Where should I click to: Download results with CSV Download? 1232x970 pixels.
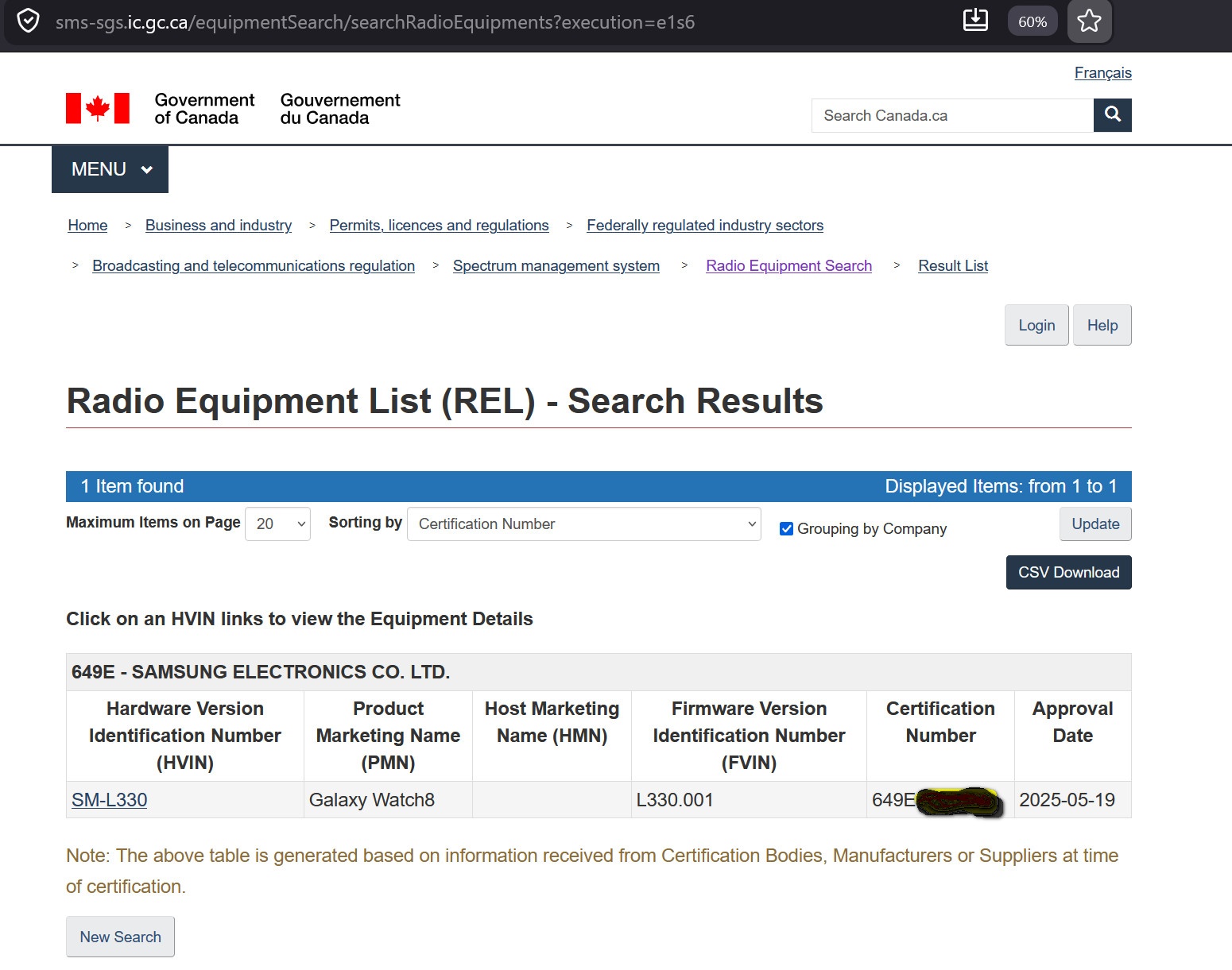point(1069,573)
